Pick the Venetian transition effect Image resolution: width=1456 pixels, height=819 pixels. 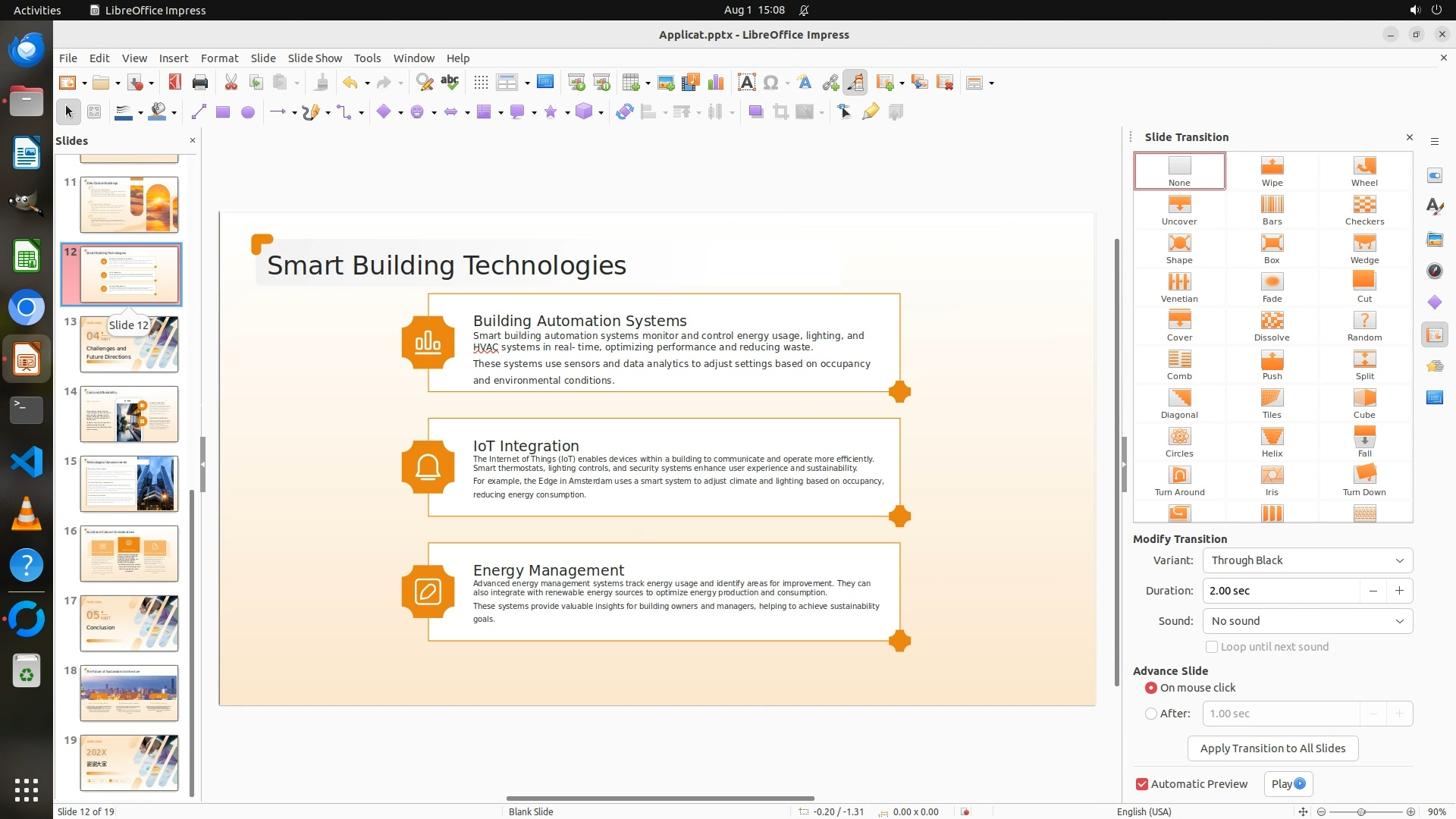pyautogui.click(x=1178, y=287)
